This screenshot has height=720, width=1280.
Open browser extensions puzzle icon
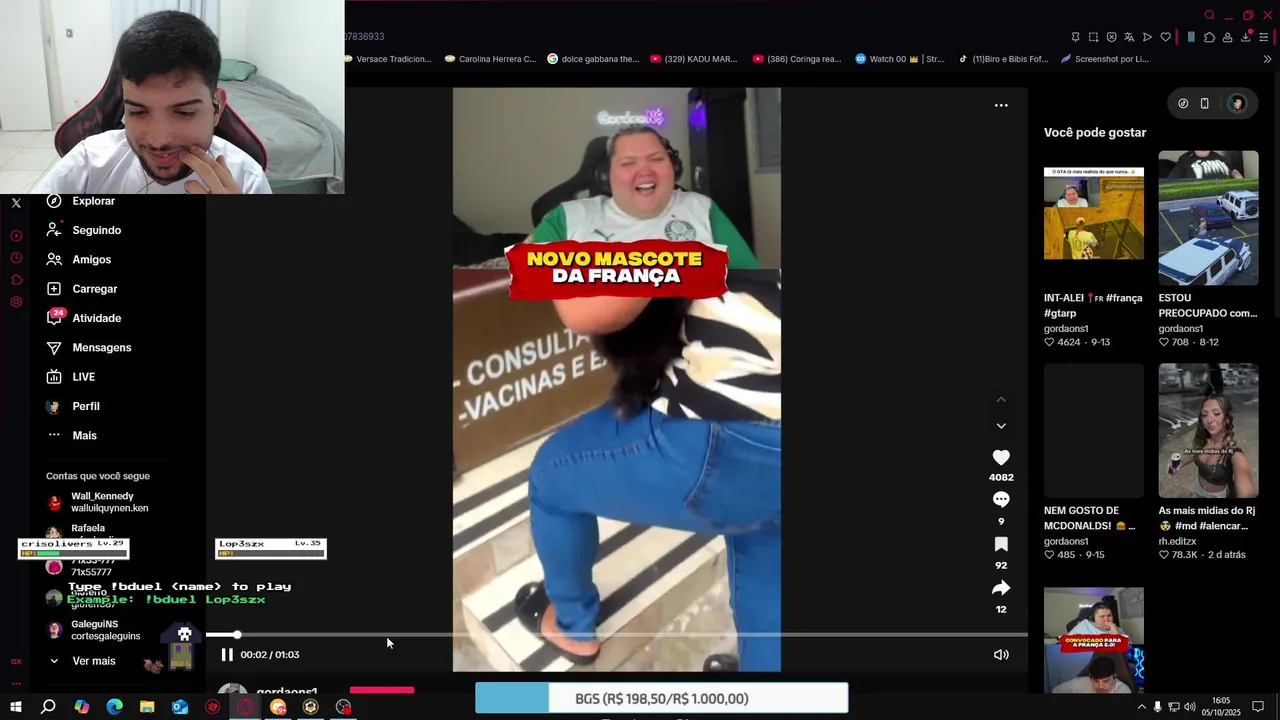[x=1209, y=37]
